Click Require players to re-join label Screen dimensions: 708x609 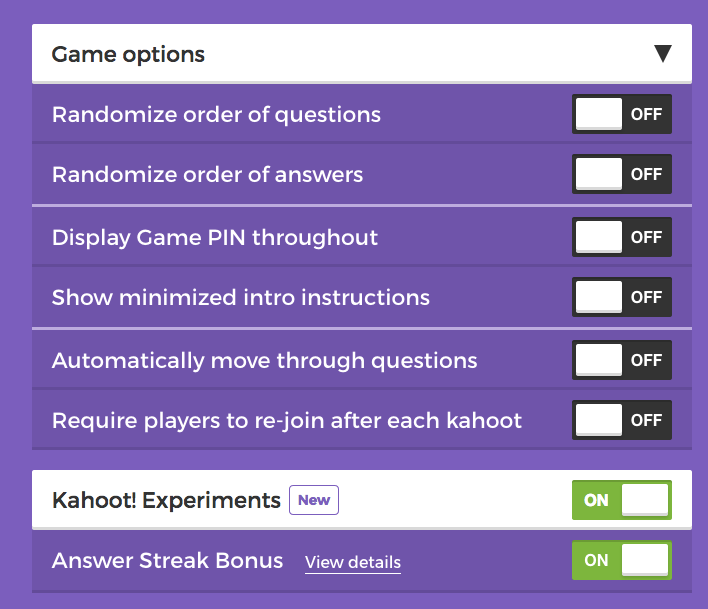click(287, 421)
